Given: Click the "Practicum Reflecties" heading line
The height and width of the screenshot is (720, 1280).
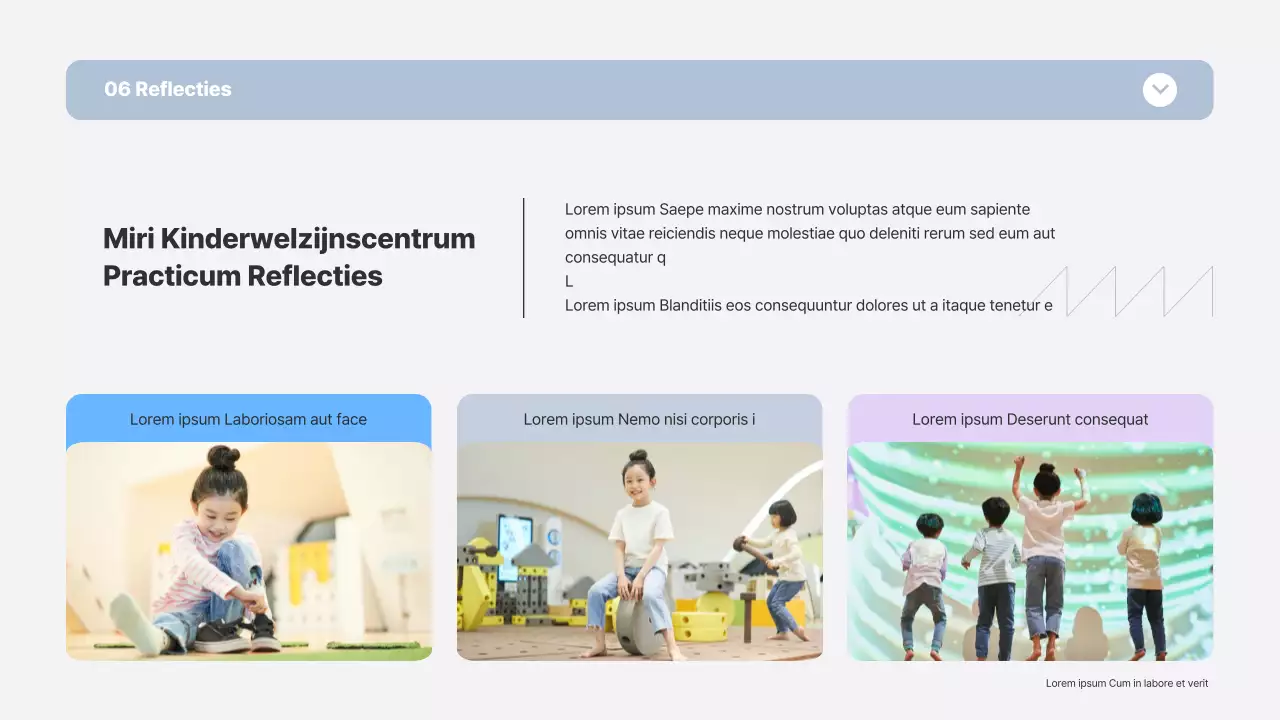Looking at the screenshot, I should pyautogui.click(x=243, y=276).
